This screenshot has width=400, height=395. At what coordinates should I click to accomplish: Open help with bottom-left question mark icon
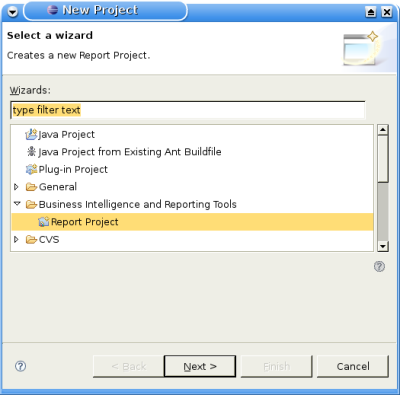pos(20,366)
